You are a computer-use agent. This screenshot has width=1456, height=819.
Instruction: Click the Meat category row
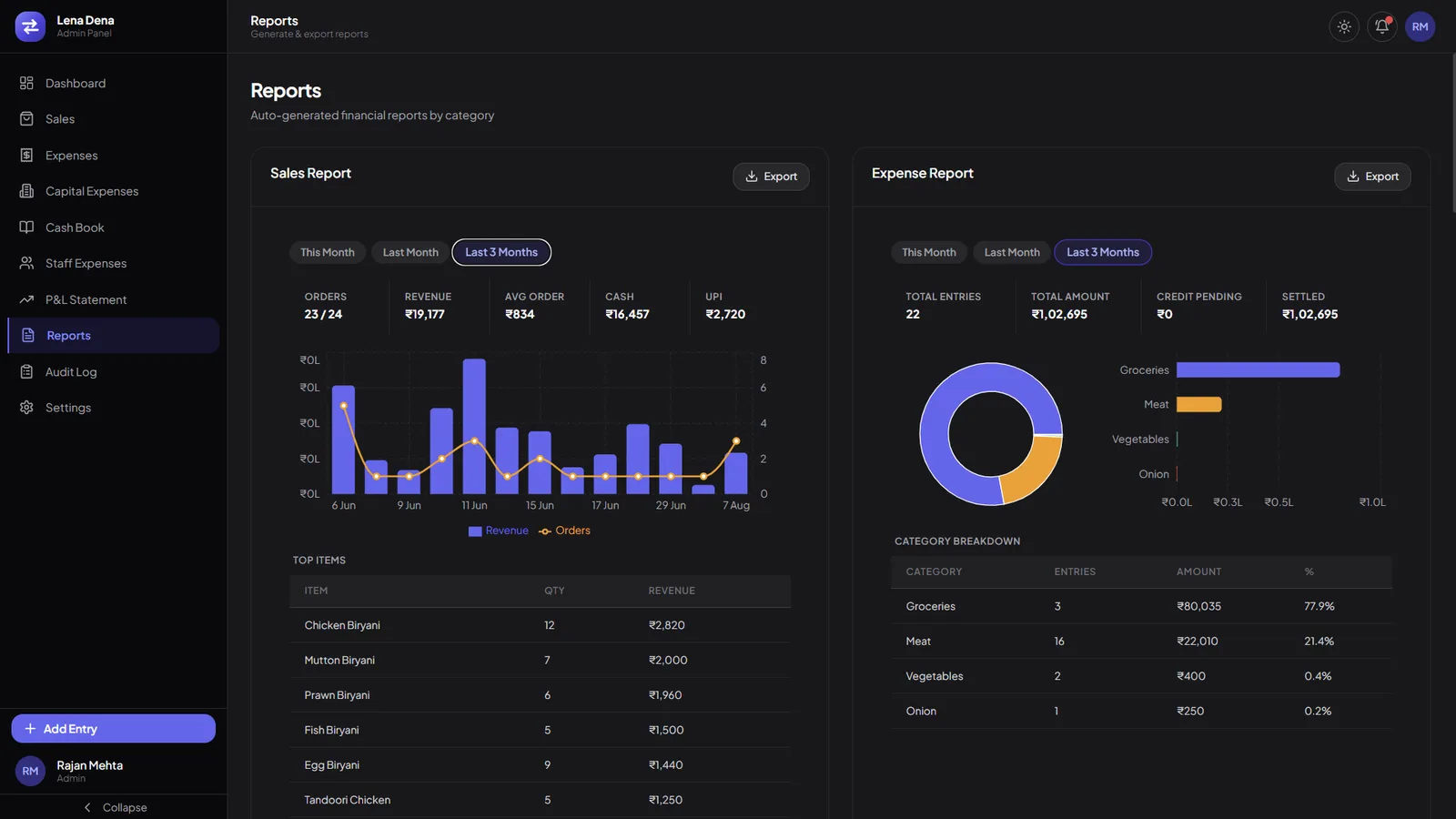coord(1141,642)
